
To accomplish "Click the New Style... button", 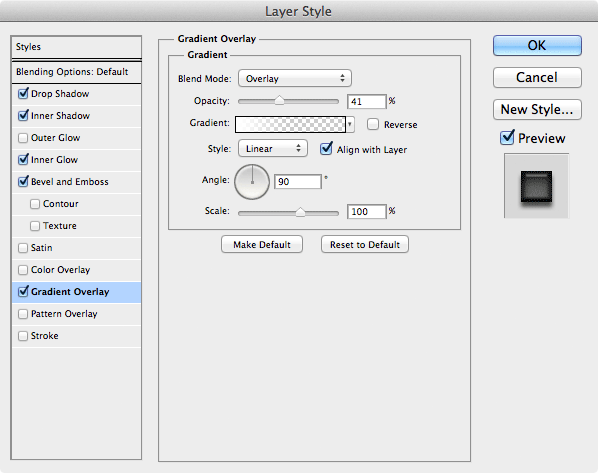I will tap(537, 109).
